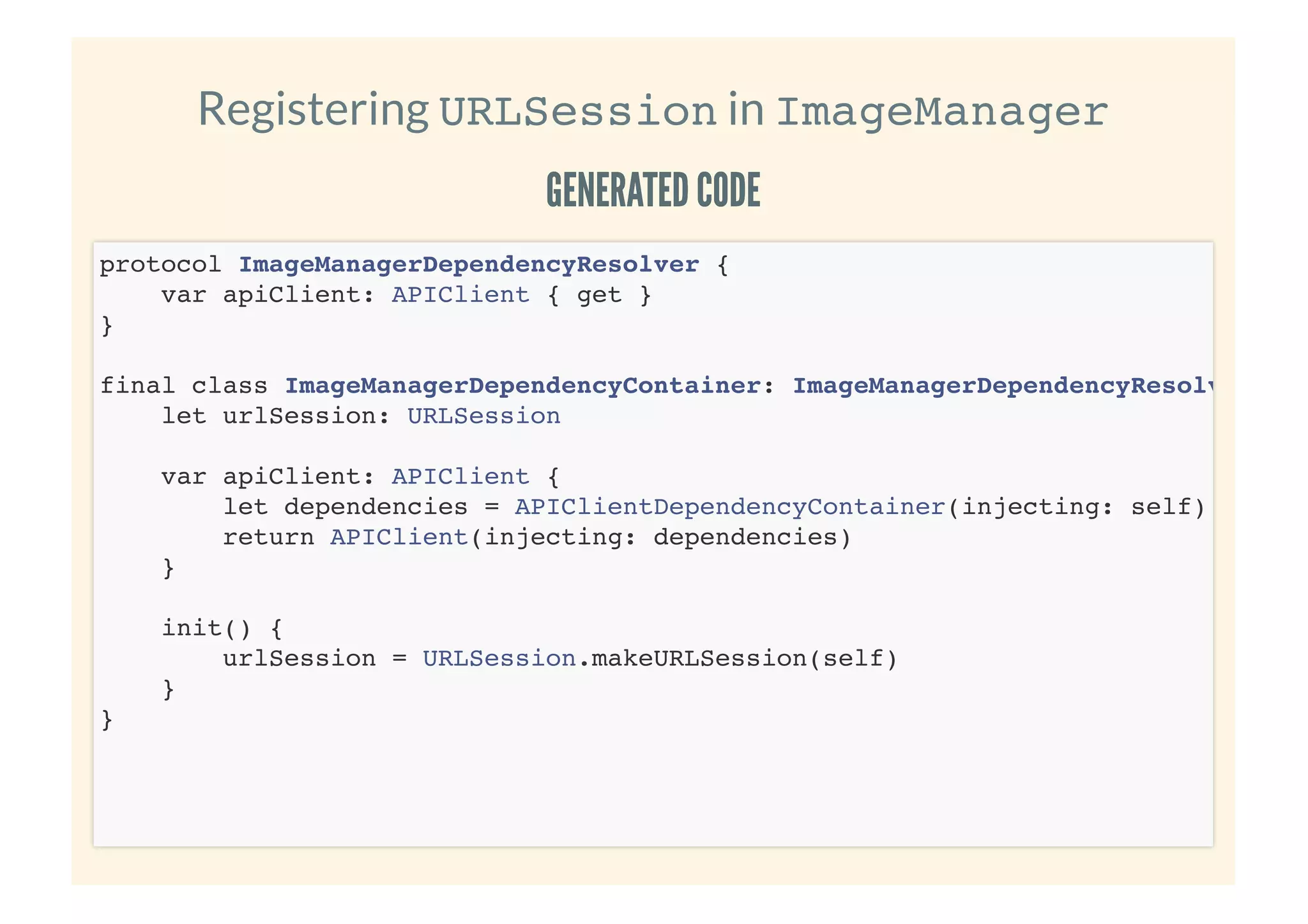Click the 'ImageManagerDependencyContainer' class name

coord(522,386)
